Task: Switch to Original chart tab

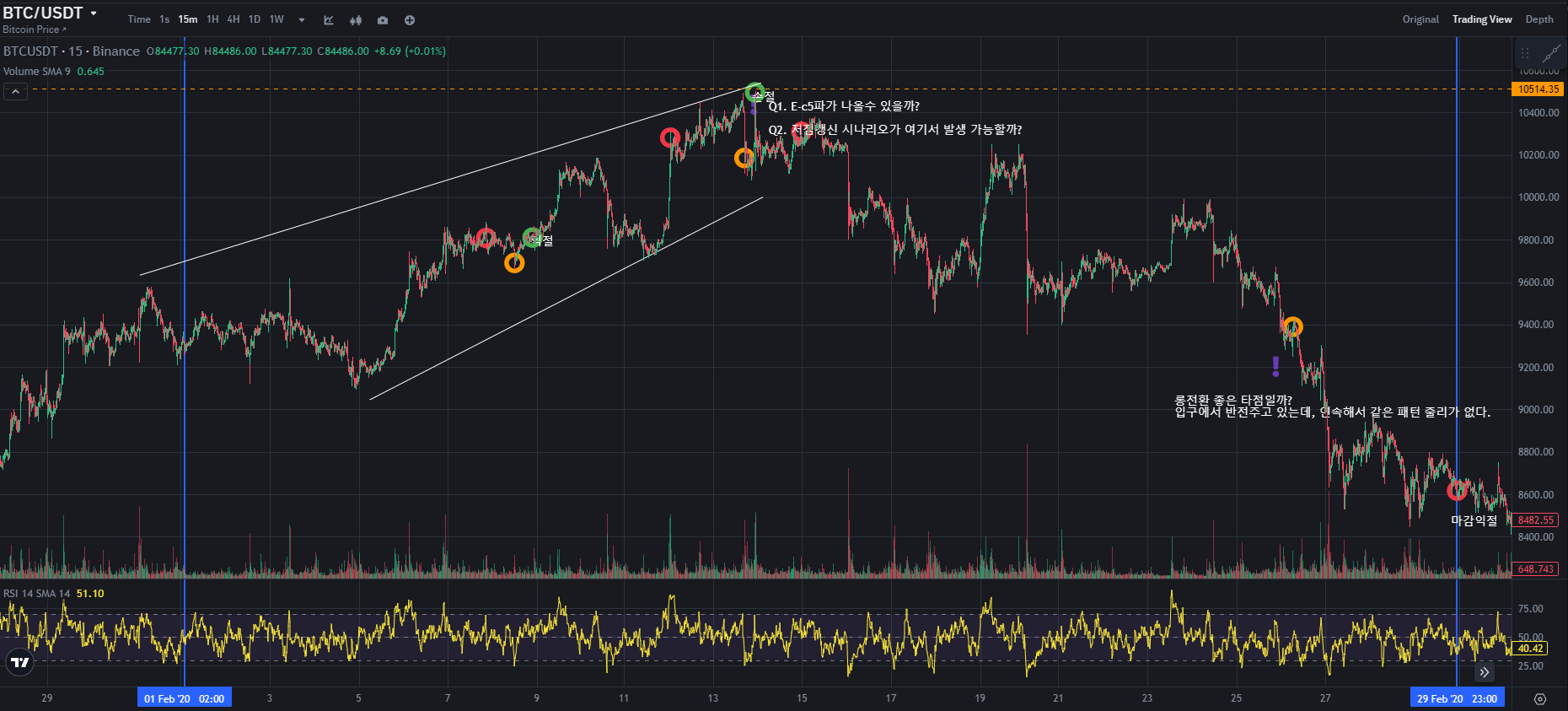Action: (1420, 19)
